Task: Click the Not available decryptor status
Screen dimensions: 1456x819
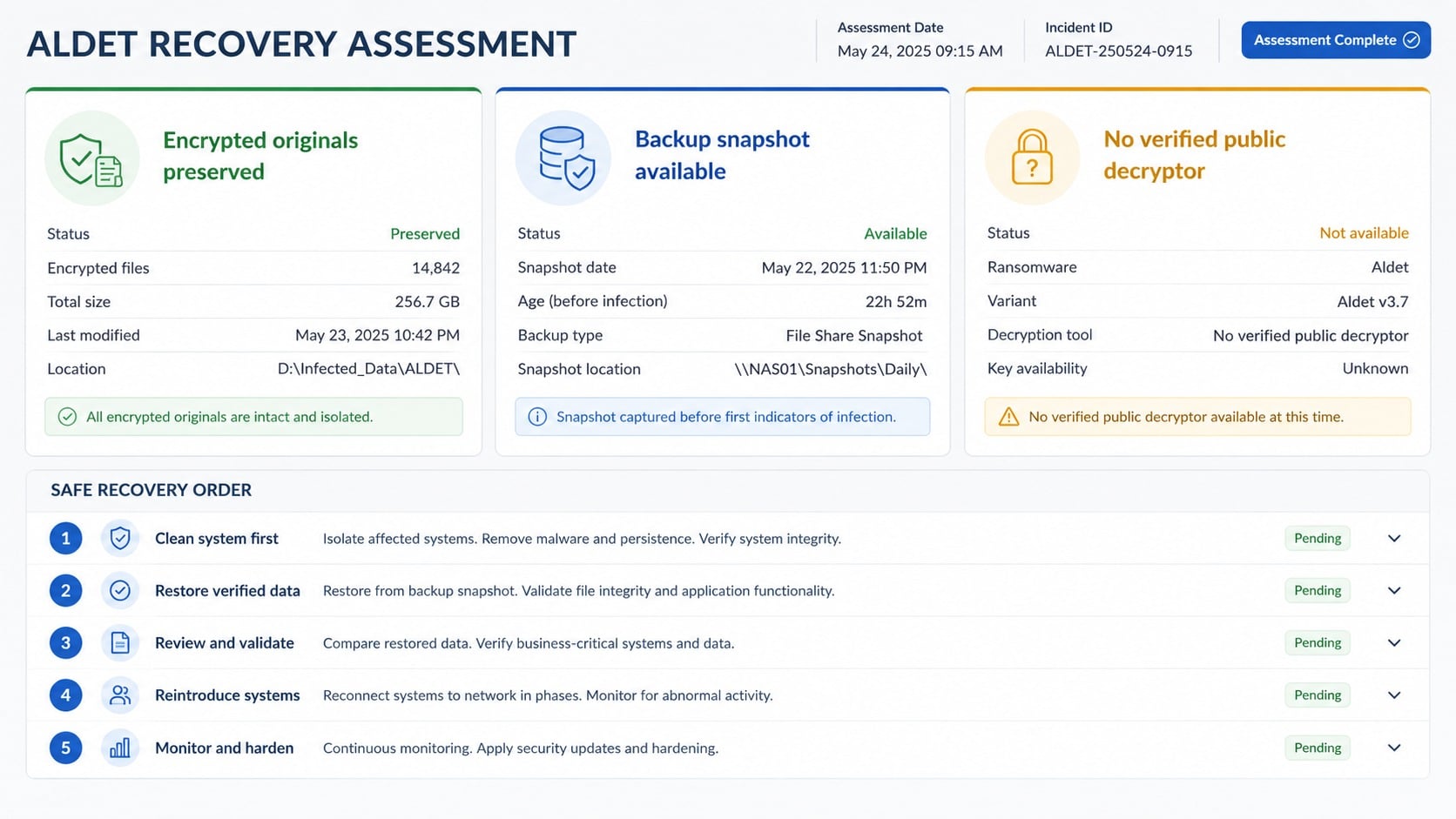Action: point(1364,233)
